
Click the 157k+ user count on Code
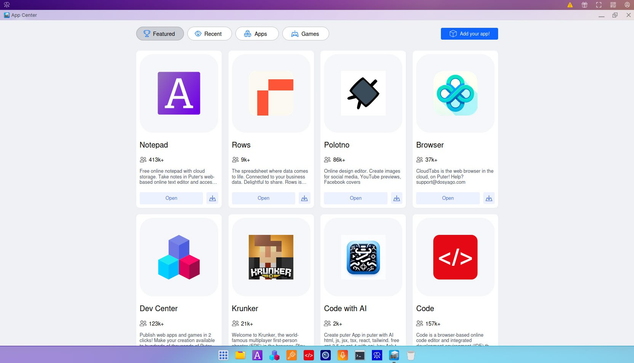(433, 323)
